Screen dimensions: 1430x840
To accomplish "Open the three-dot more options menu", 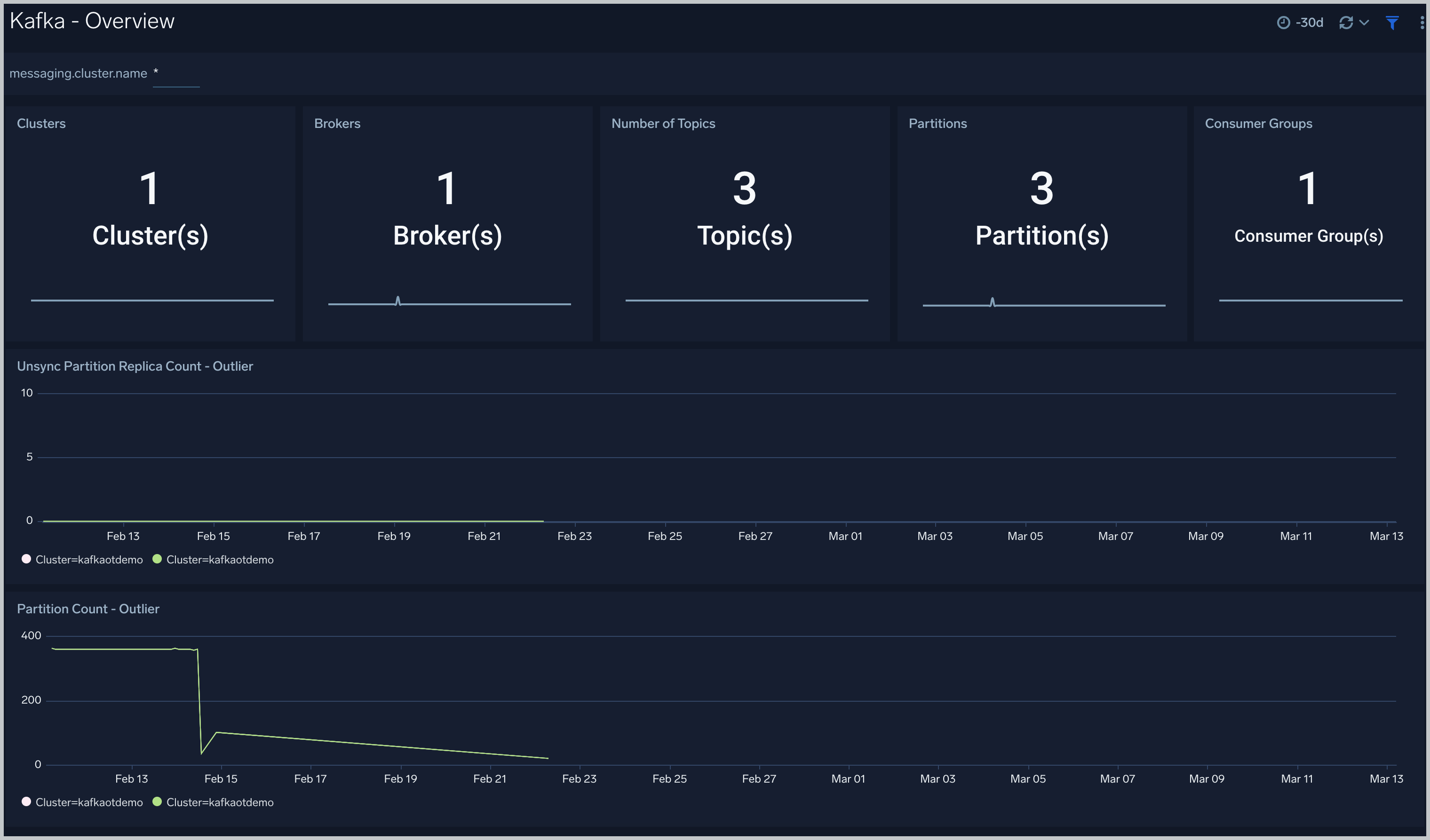I will coord(1422,23).
